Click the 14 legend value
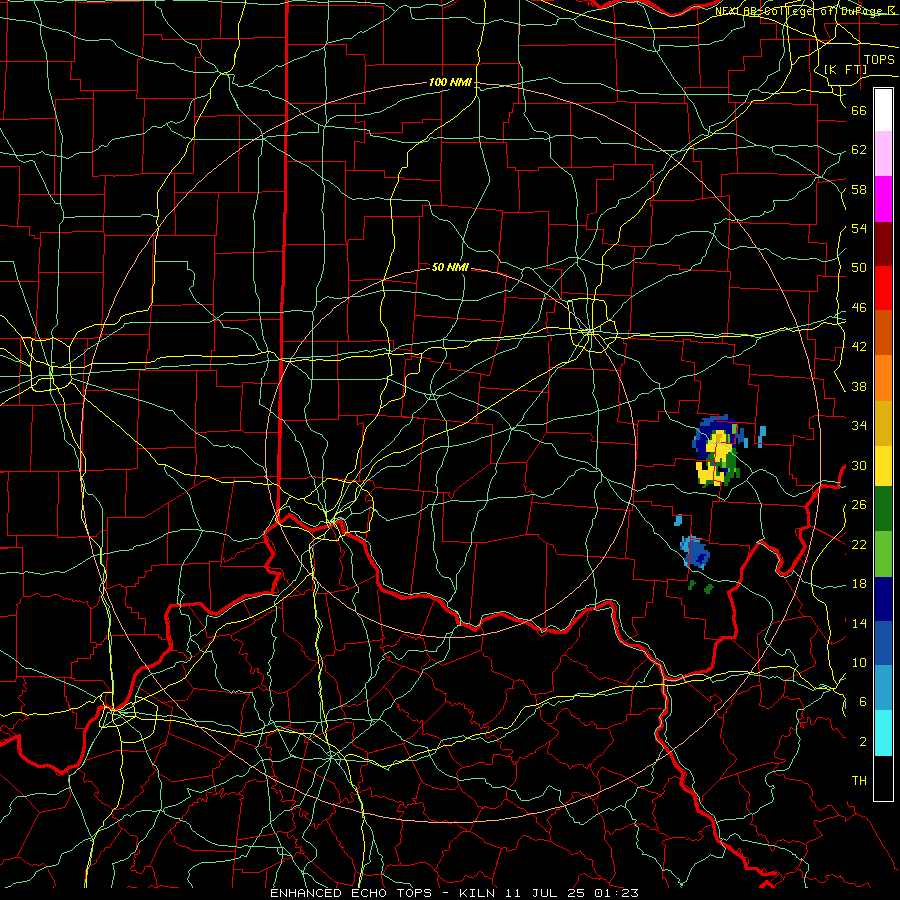900x900 pixels. 859,623
